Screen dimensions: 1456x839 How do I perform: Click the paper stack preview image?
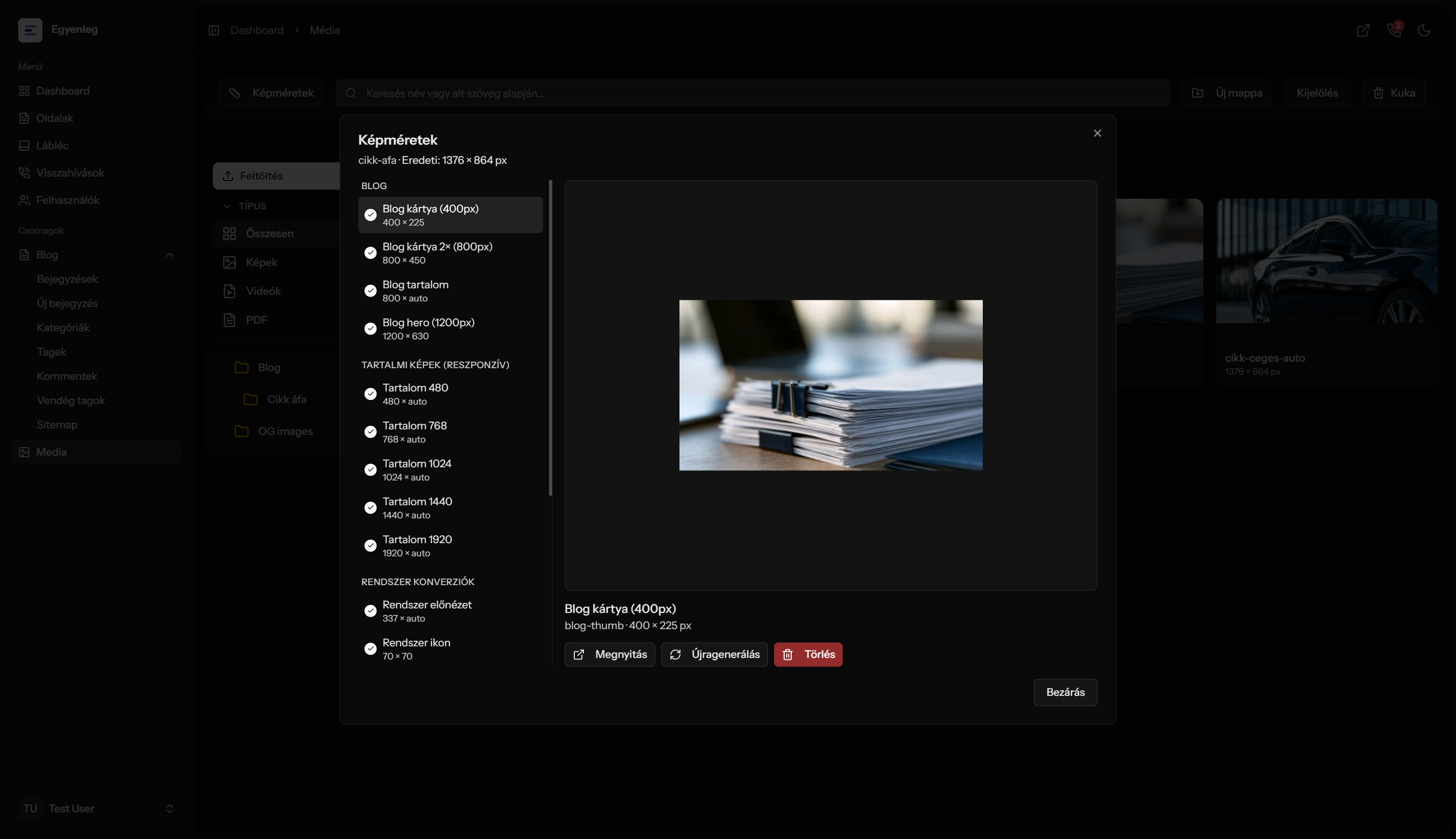831,385
